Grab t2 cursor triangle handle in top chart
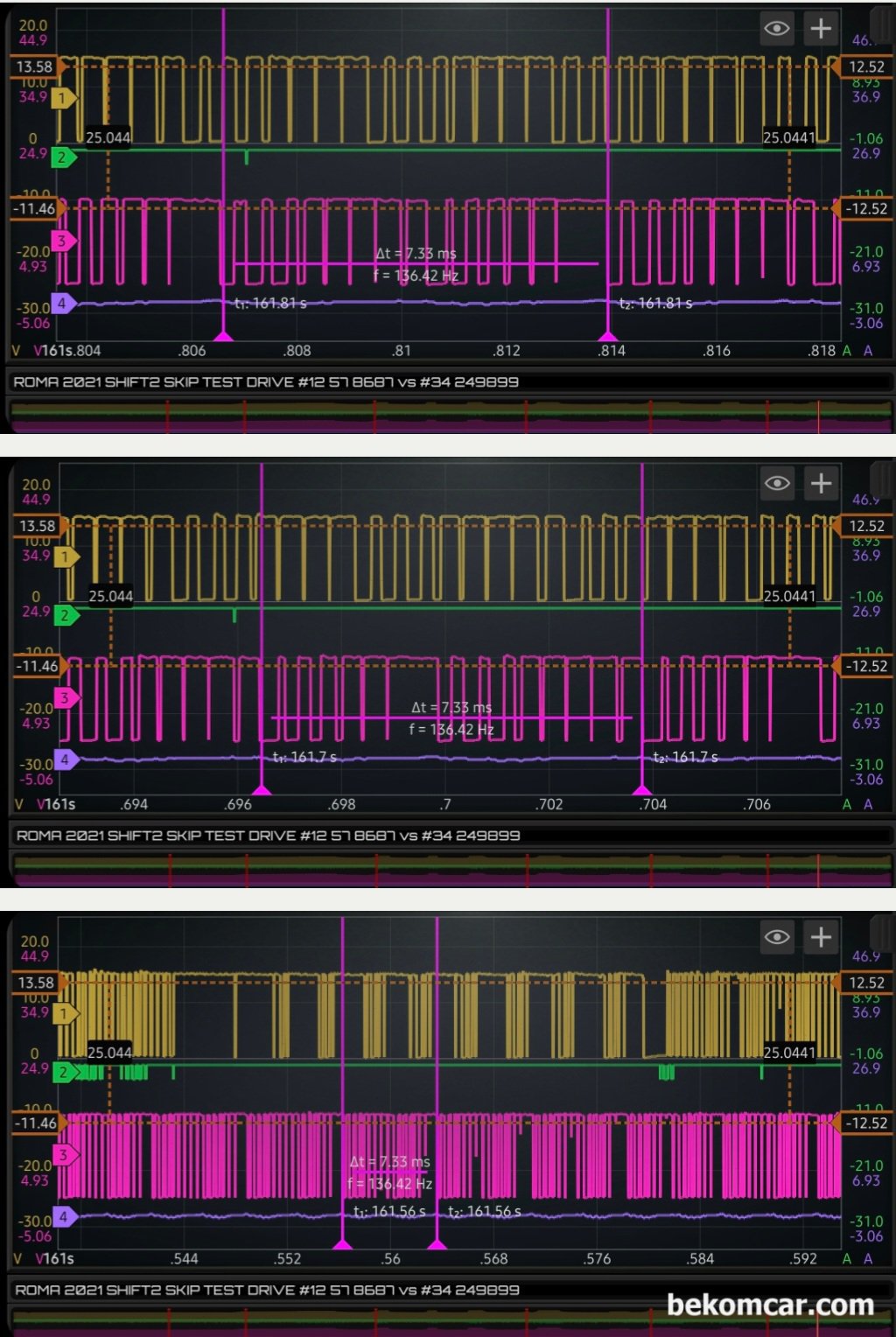This screenshot has height=1337, width=896. (608, 336)
